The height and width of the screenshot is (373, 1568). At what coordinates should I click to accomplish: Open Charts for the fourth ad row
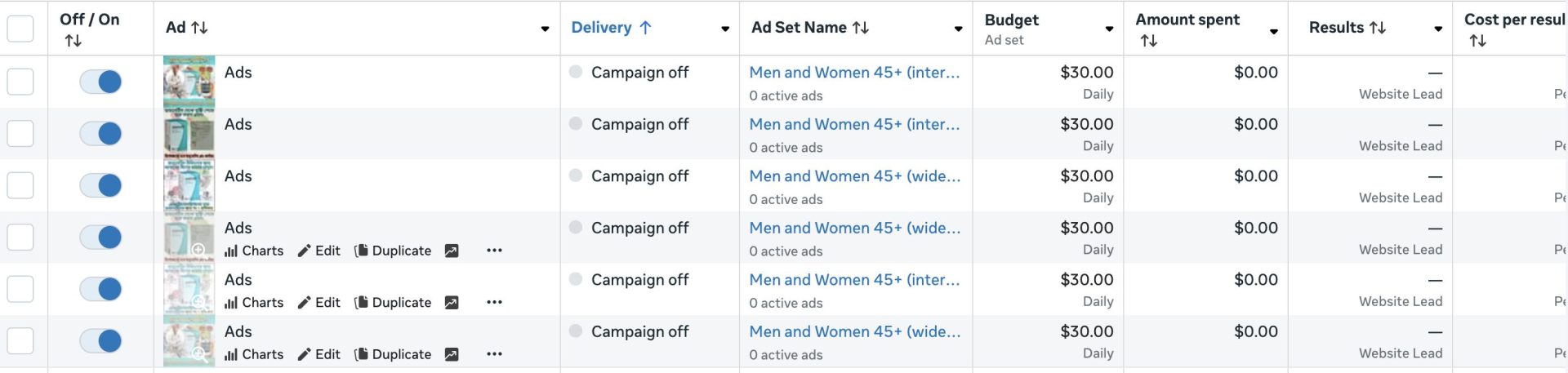click(254, 251)
